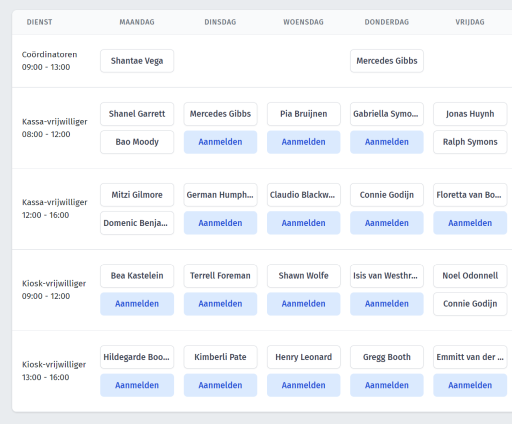Select Terrell Foreman on Tuesday
The image size is (512, 424).
pos(220,276)
